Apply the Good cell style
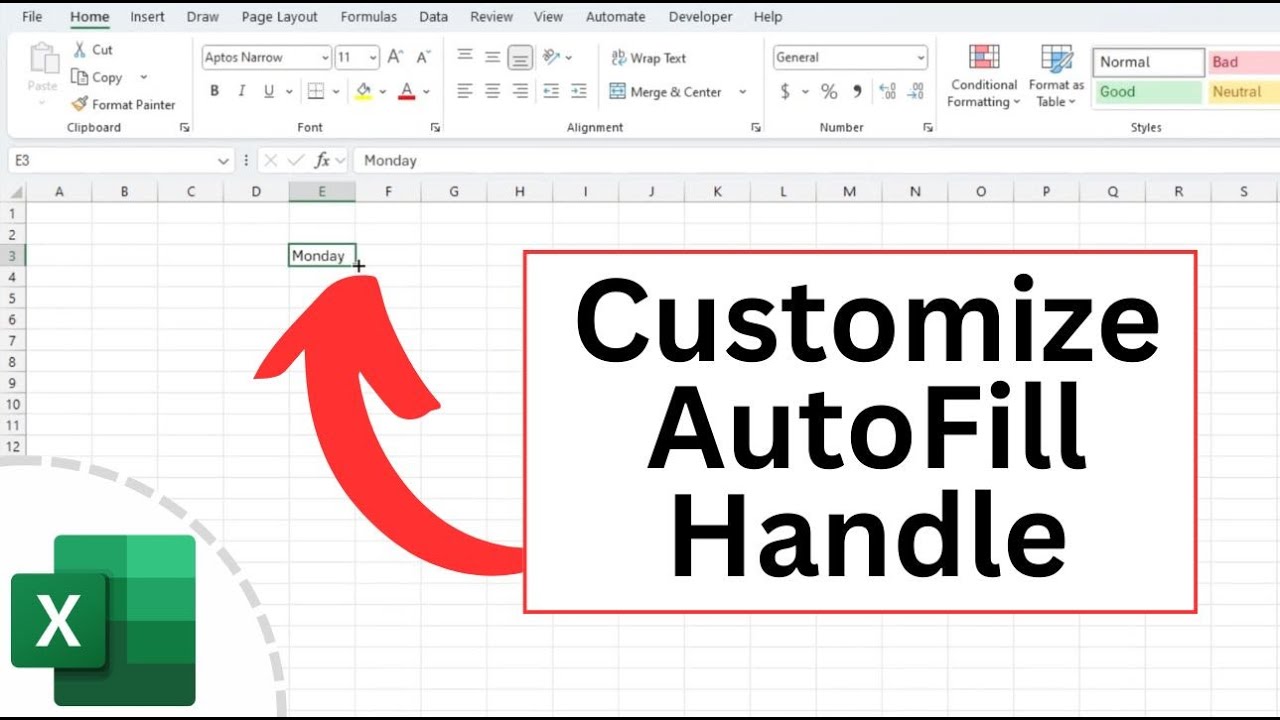1280x720 pixels. (x=1147, y=92)
